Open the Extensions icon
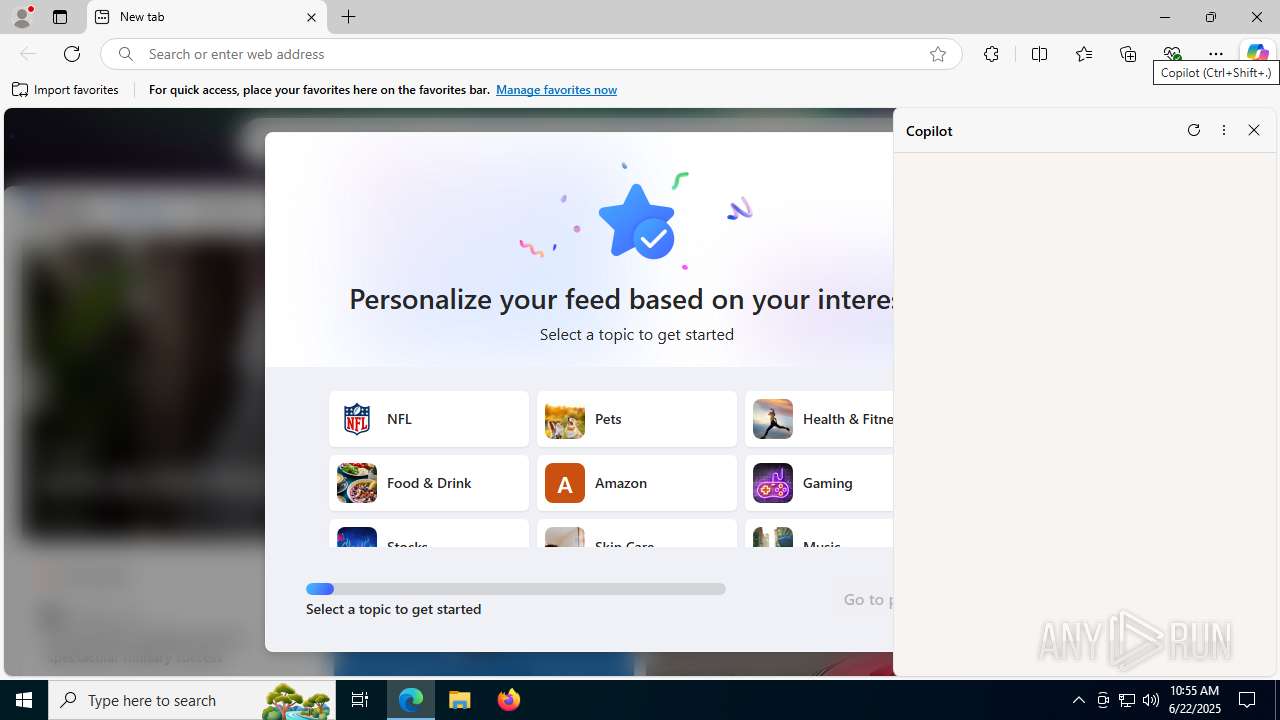 click(991, 54)
